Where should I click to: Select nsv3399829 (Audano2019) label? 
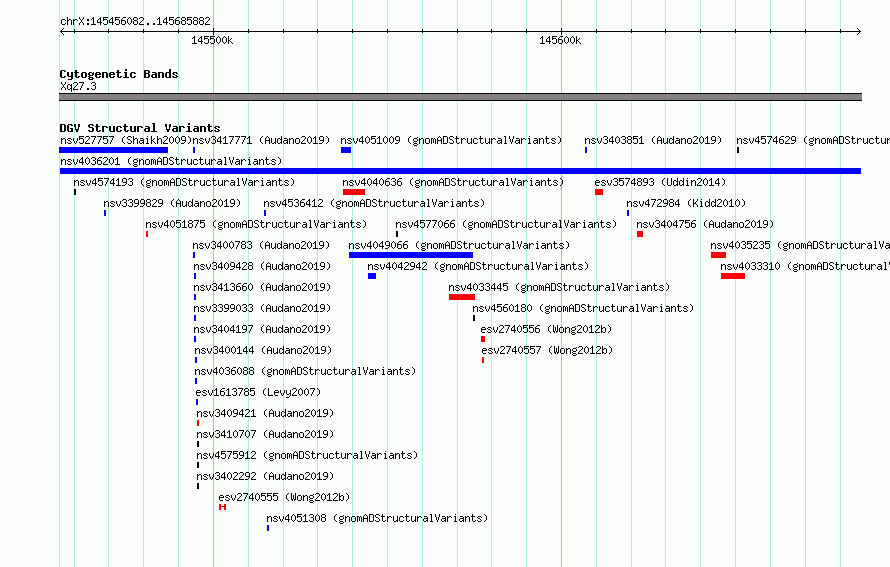[x=172, y=203]
